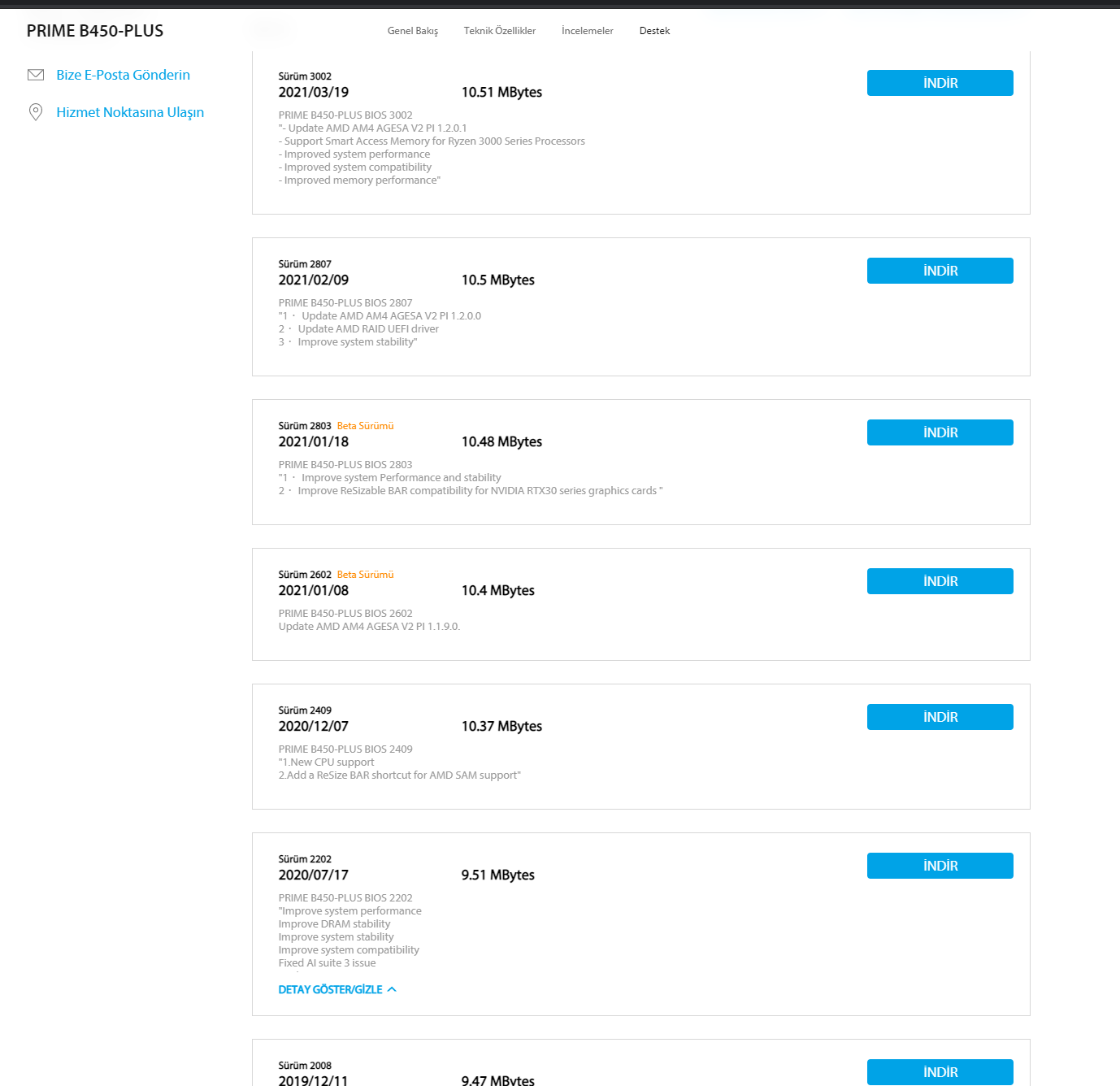Select the Destek tab
The width and height of the screenshot is (1120, 1086).
654,31
